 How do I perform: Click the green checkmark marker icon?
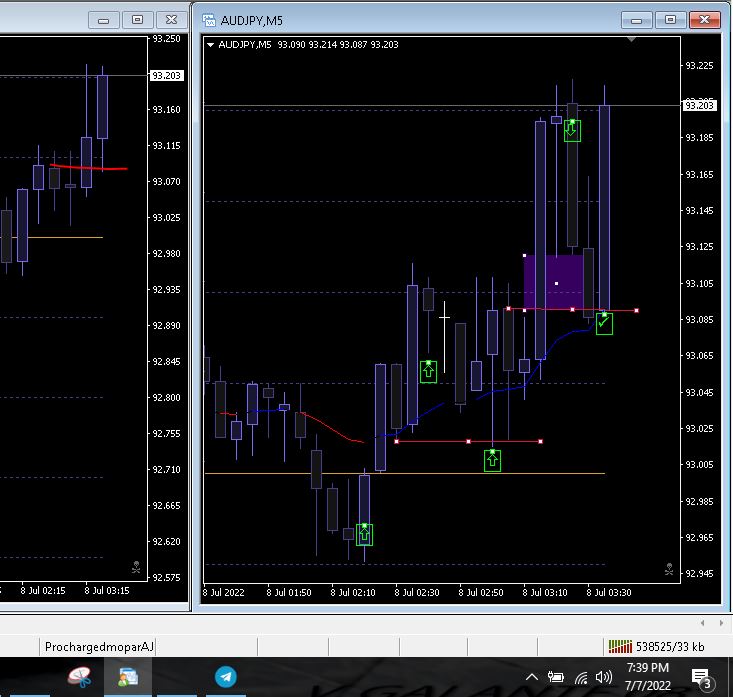coord(604,323)
